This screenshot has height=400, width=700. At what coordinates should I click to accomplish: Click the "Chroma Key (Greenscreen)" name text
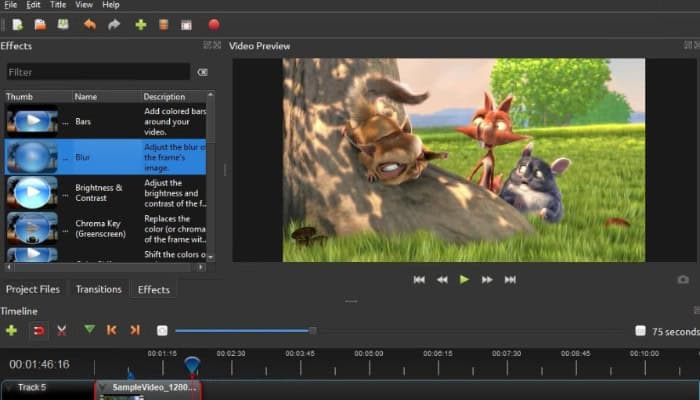tap(100, 229)
